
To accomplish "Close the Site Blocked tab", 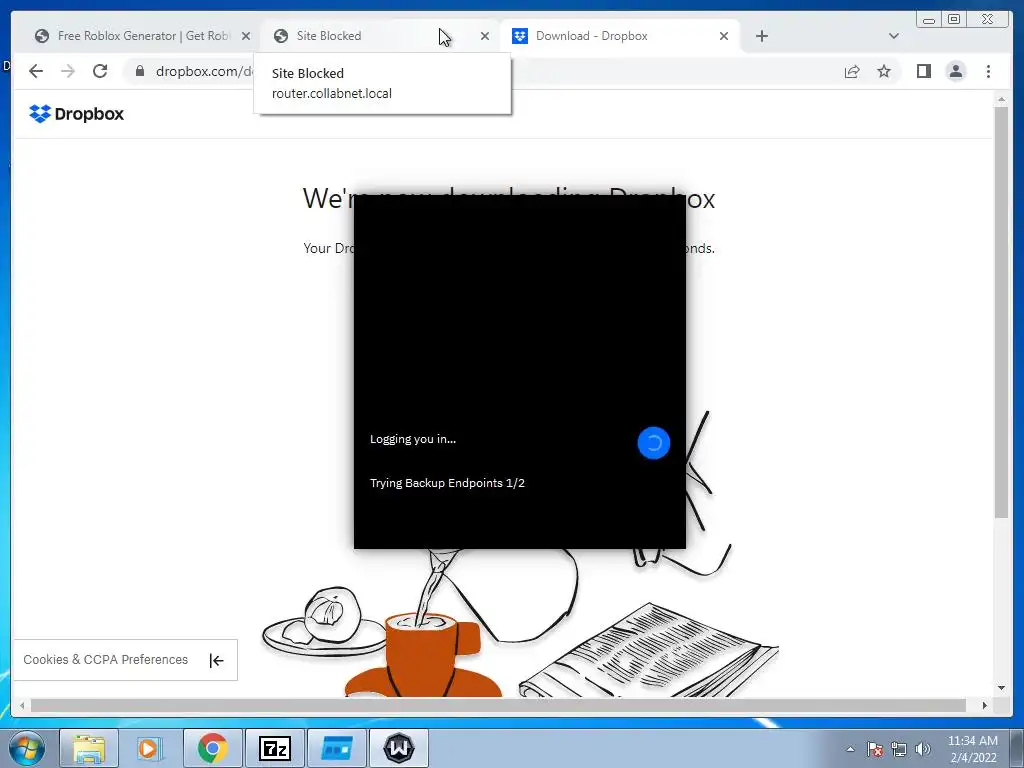I will coord(485,36).
